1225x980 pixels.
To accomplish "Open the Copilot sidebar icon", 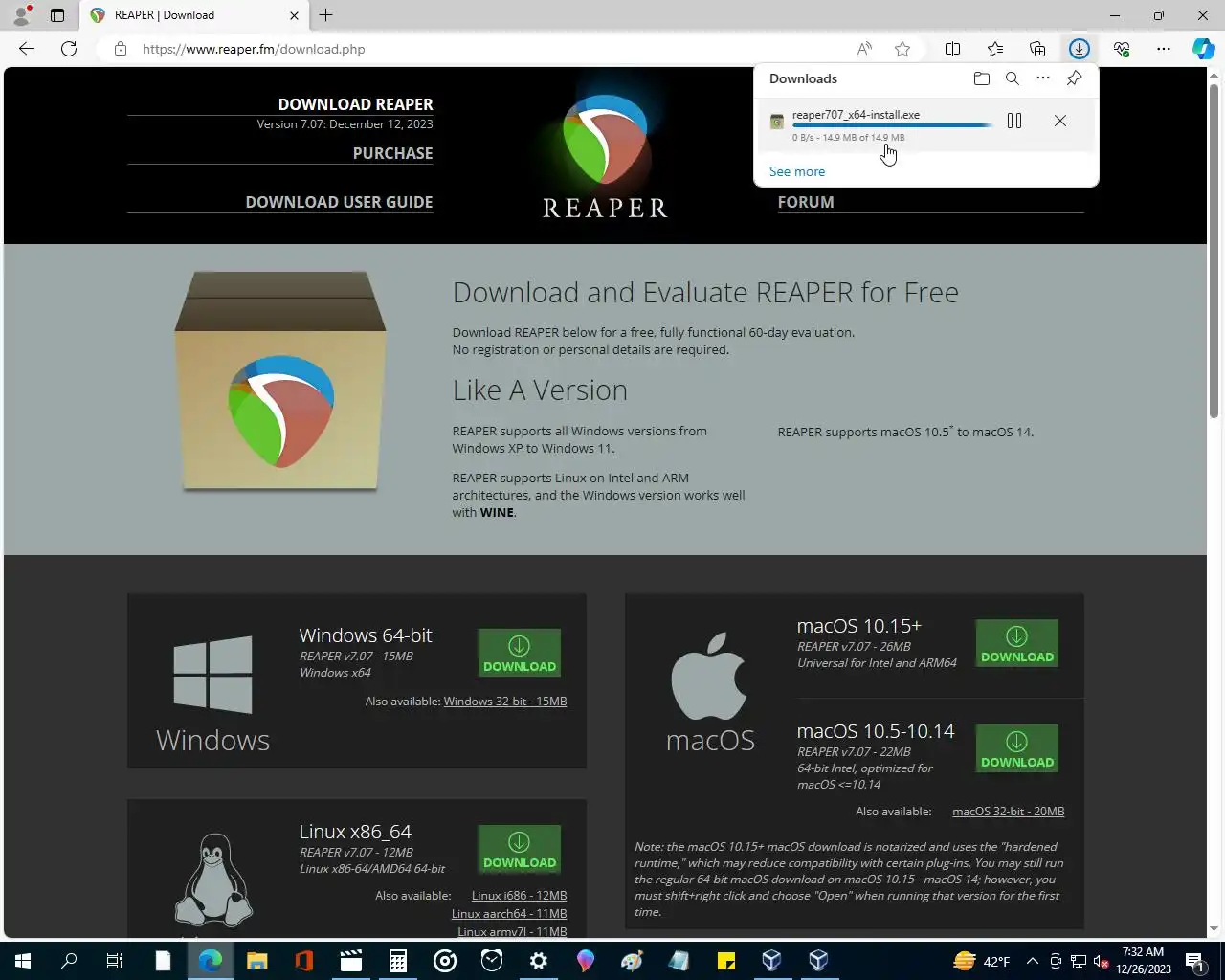I will click(x=1204, y=49).
